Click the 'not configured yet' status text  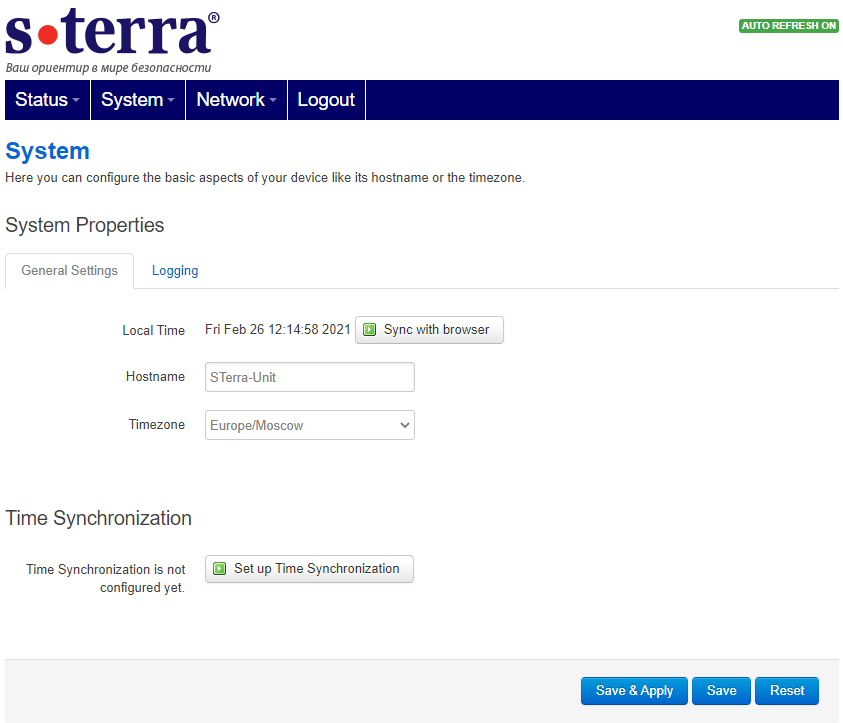105,578
